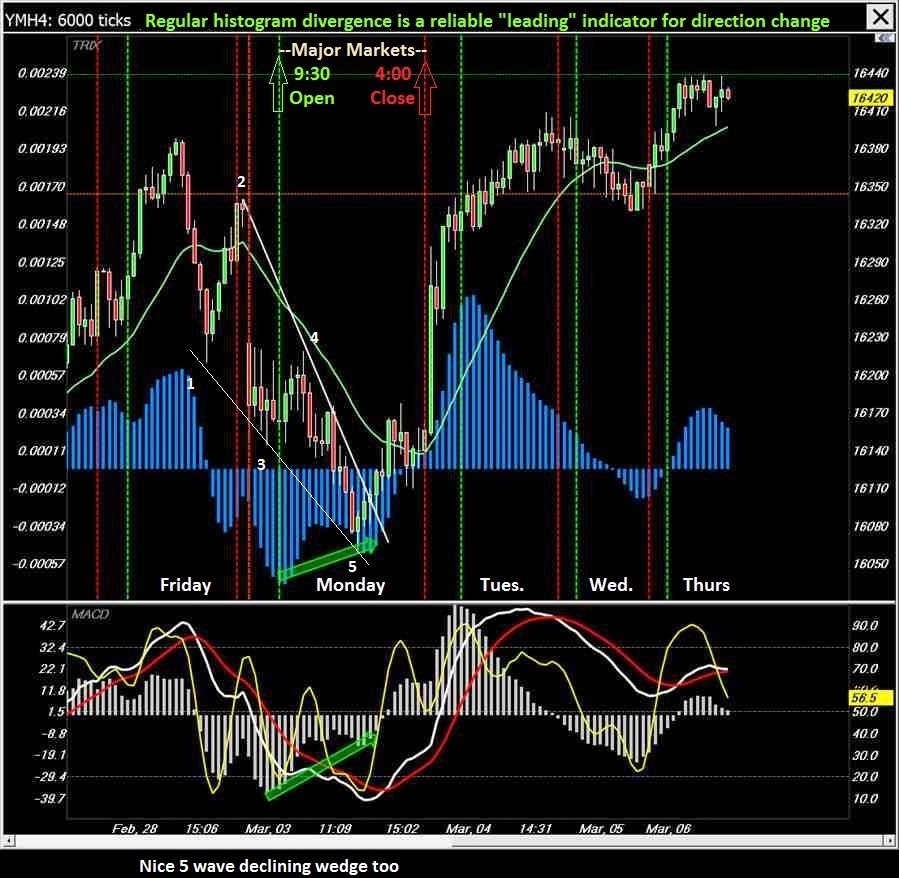This screenshot has width=899, height=878.
Task: Click the '--Major Markets--' annotation text
Action: 353,50
